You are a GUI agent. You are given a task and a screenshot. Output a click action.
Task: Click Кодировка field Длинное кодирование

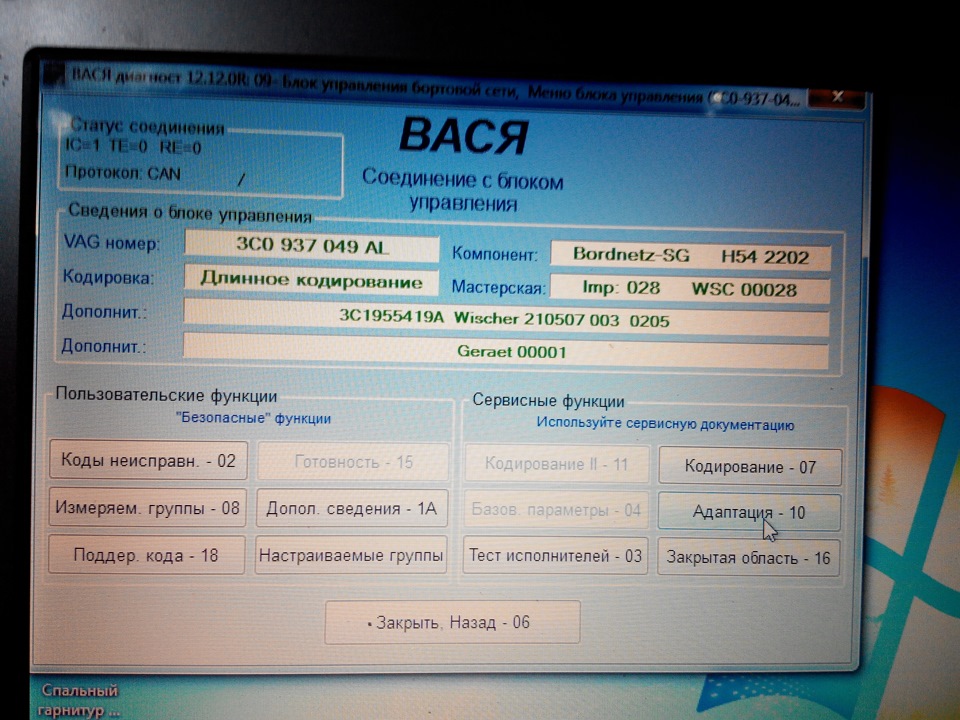pos(311,280)
